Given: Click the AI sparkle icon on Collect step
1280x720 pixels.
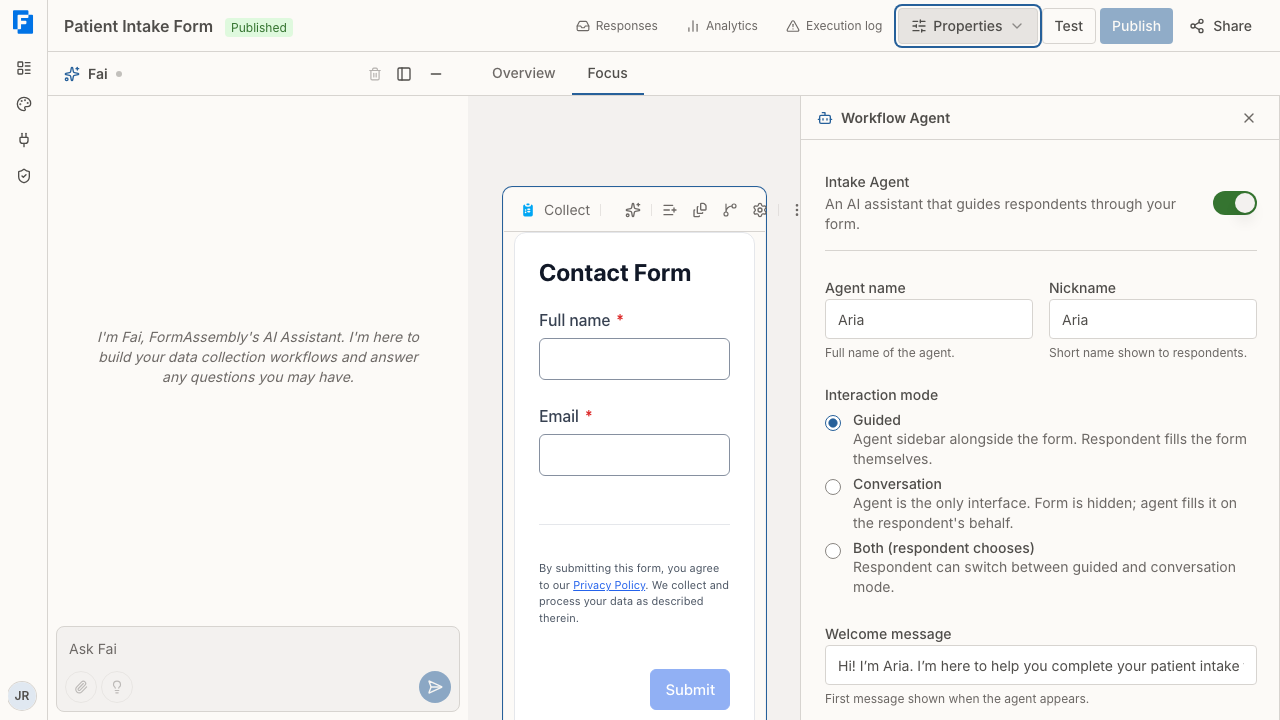Looking at the screenshot, I should [x=633, y=210].
